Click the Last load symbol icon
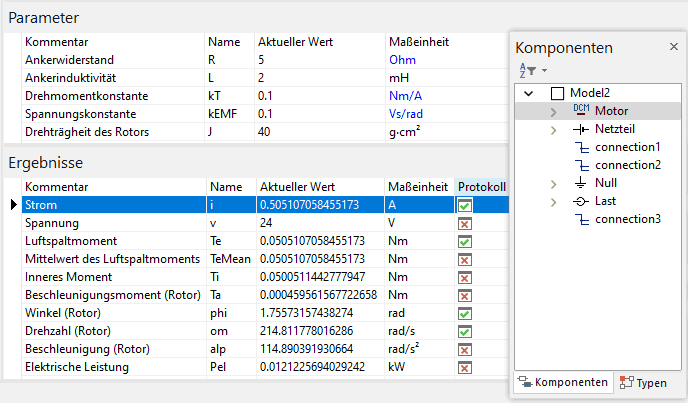This screenshot has width=688, height=403. (582, 201)
